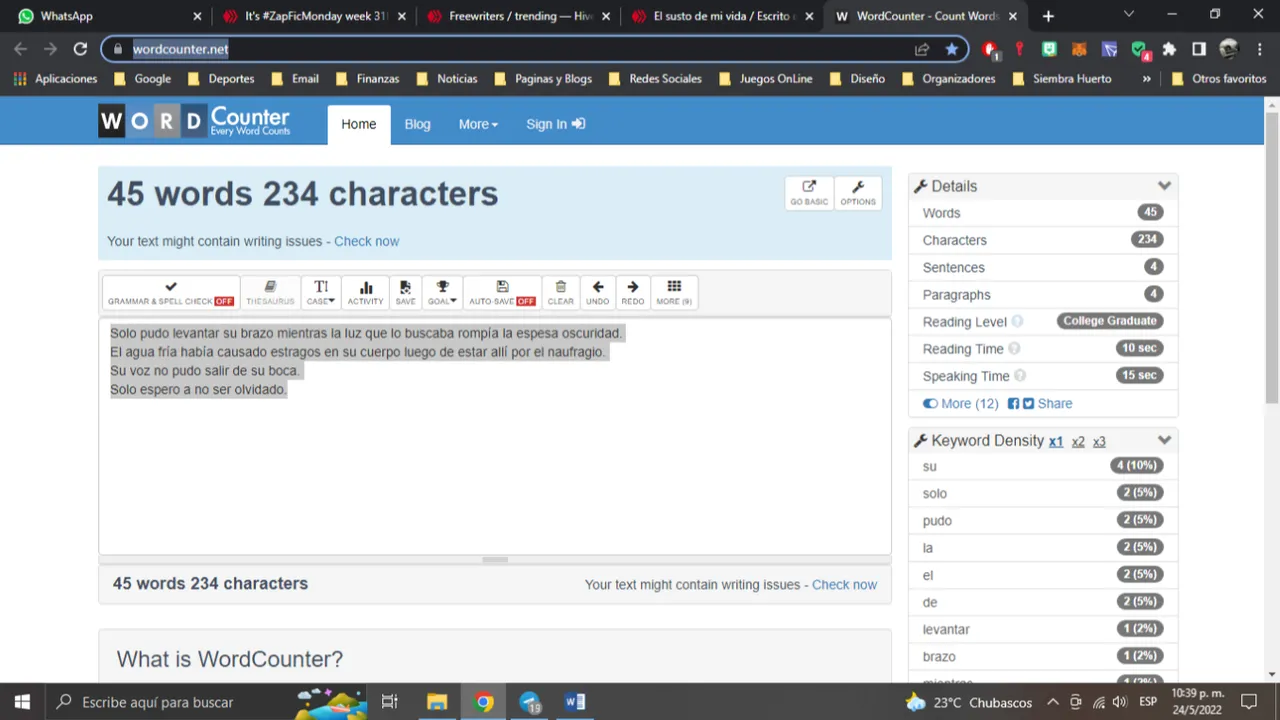Open the Windows Start menu
The image size is (1280, 720).
pyautogui.click(x=22, y=702)
